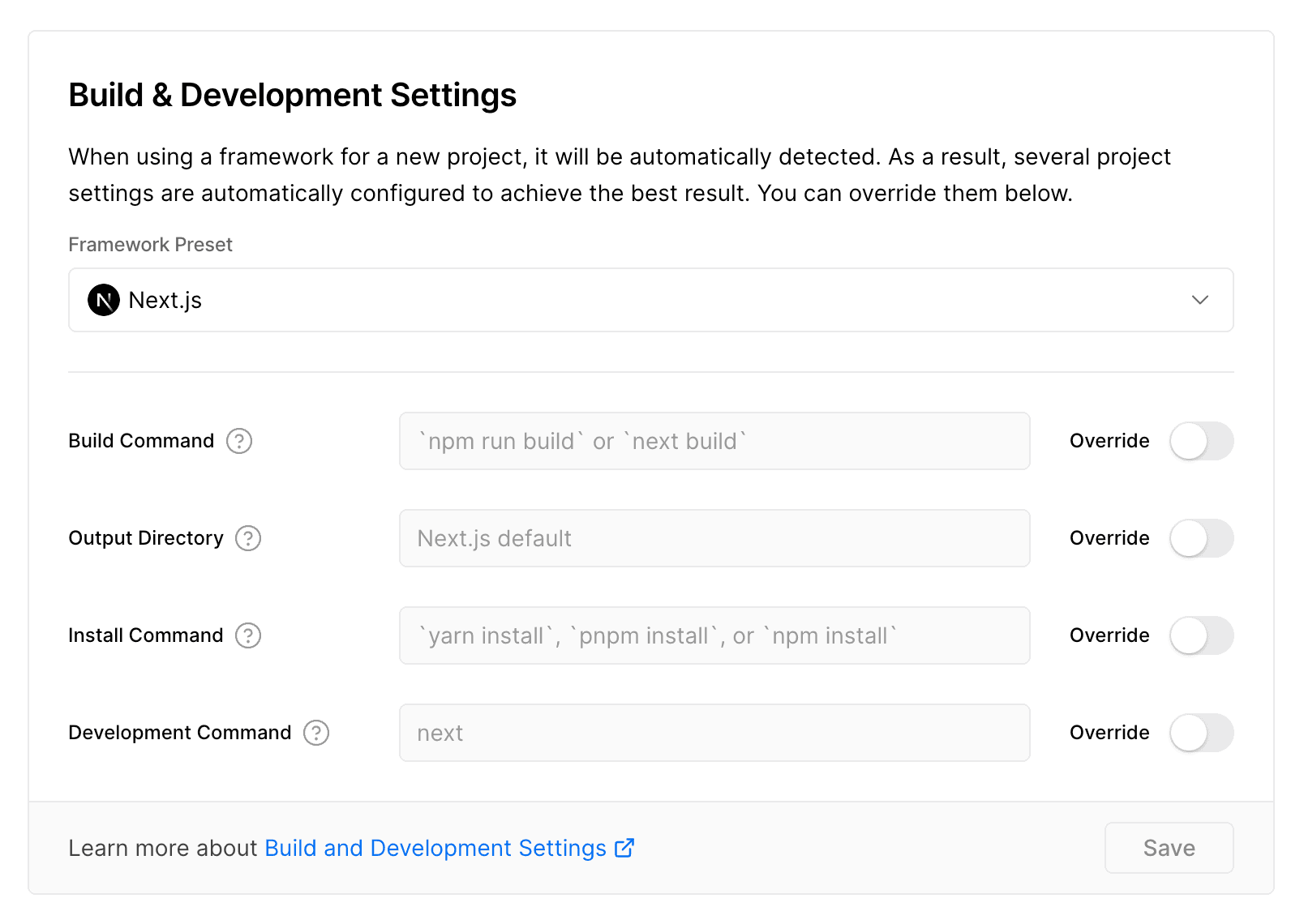
Task: Click the chevron on the Next.js selector
Action: coord(1201,300)
